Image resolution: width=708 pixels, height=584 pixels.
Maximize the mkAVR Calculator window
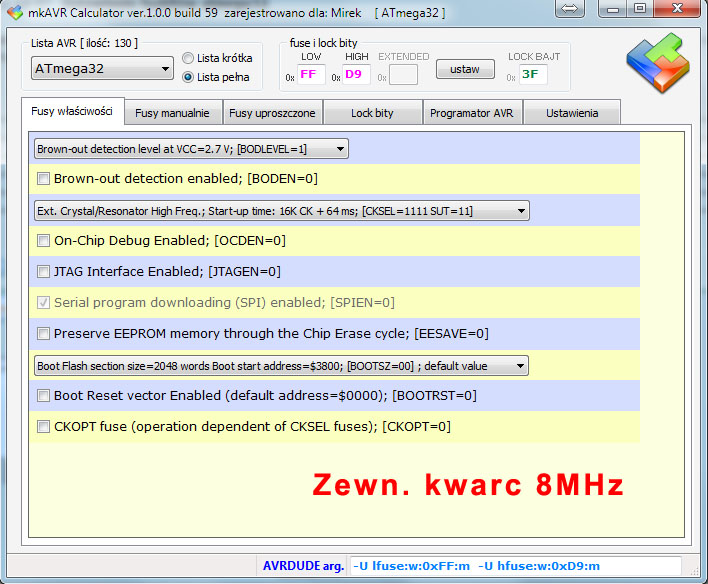tap(640, 9)
